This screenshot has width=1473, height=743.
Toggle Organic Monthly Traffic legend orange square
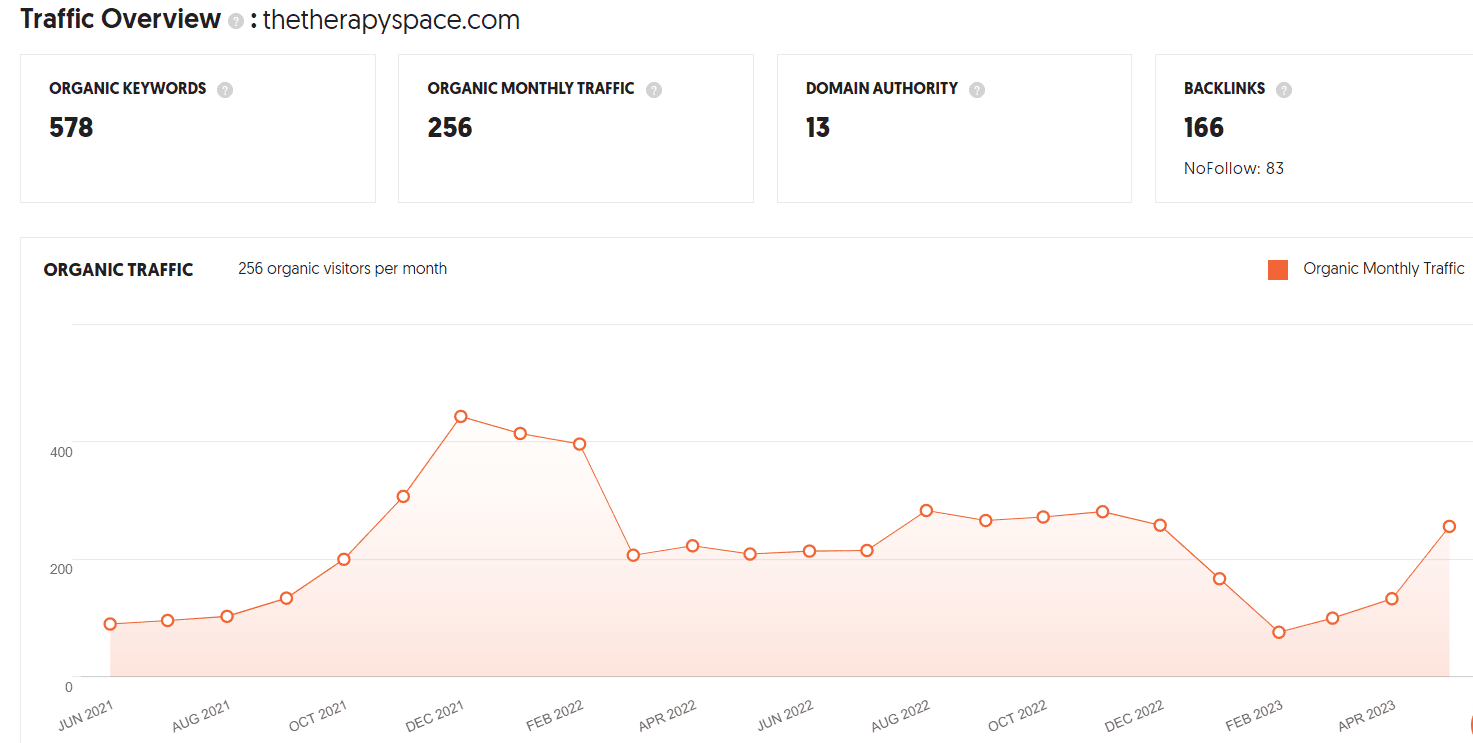(x=1277, y=269)
